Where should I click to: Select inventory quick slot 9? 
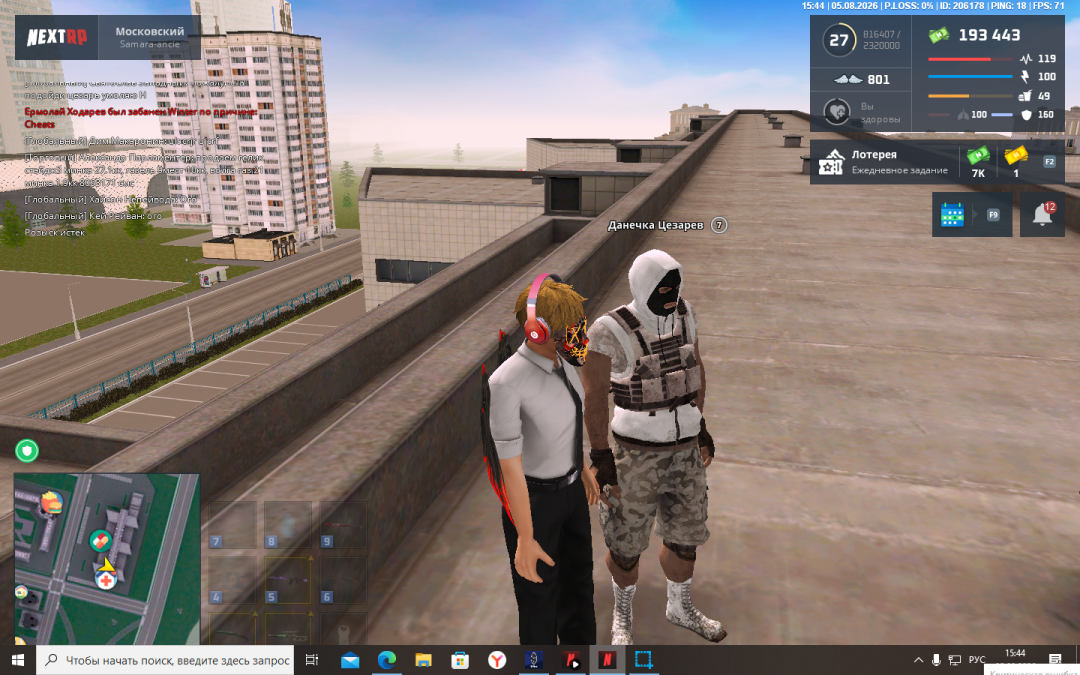(x=343, y=526)
